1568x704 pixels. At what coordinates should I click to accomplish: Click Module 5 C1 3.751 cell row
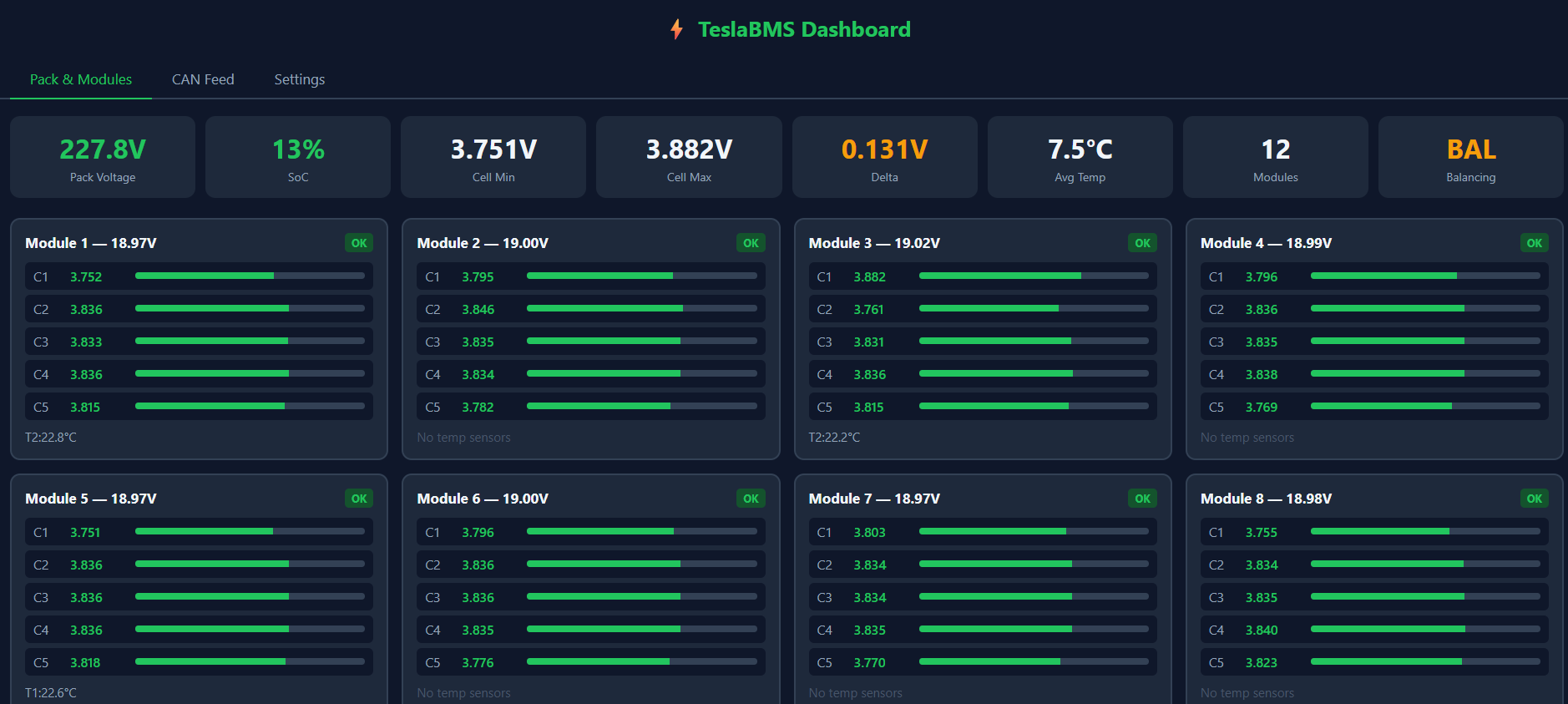pos(199,532)
